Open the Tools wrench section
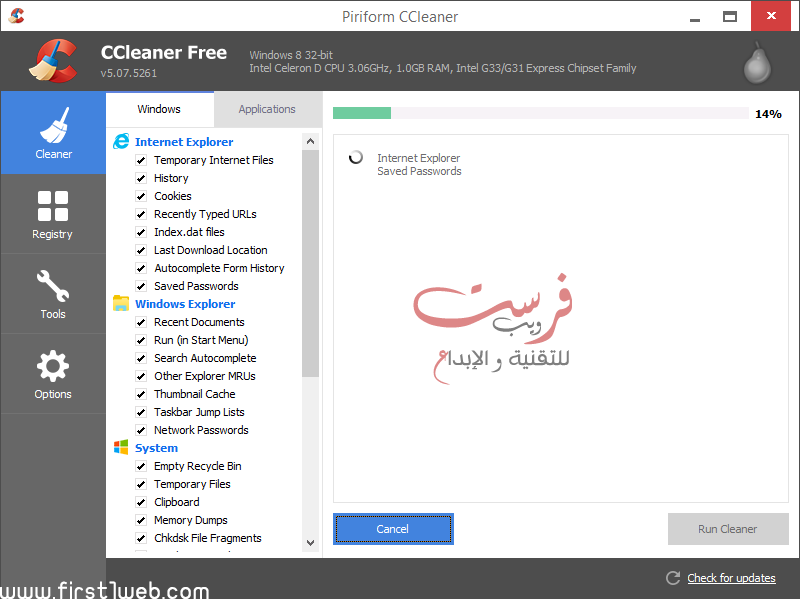800x599 pixels. click(x=53, y=294)
